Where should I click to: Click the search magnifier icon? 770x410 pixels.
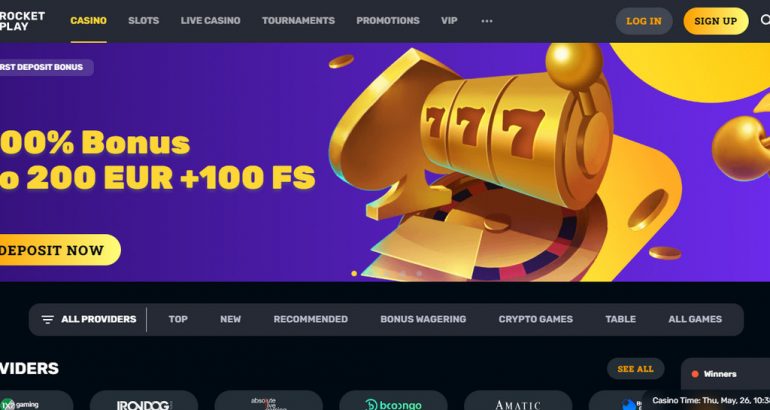click(x=765, y=21)
